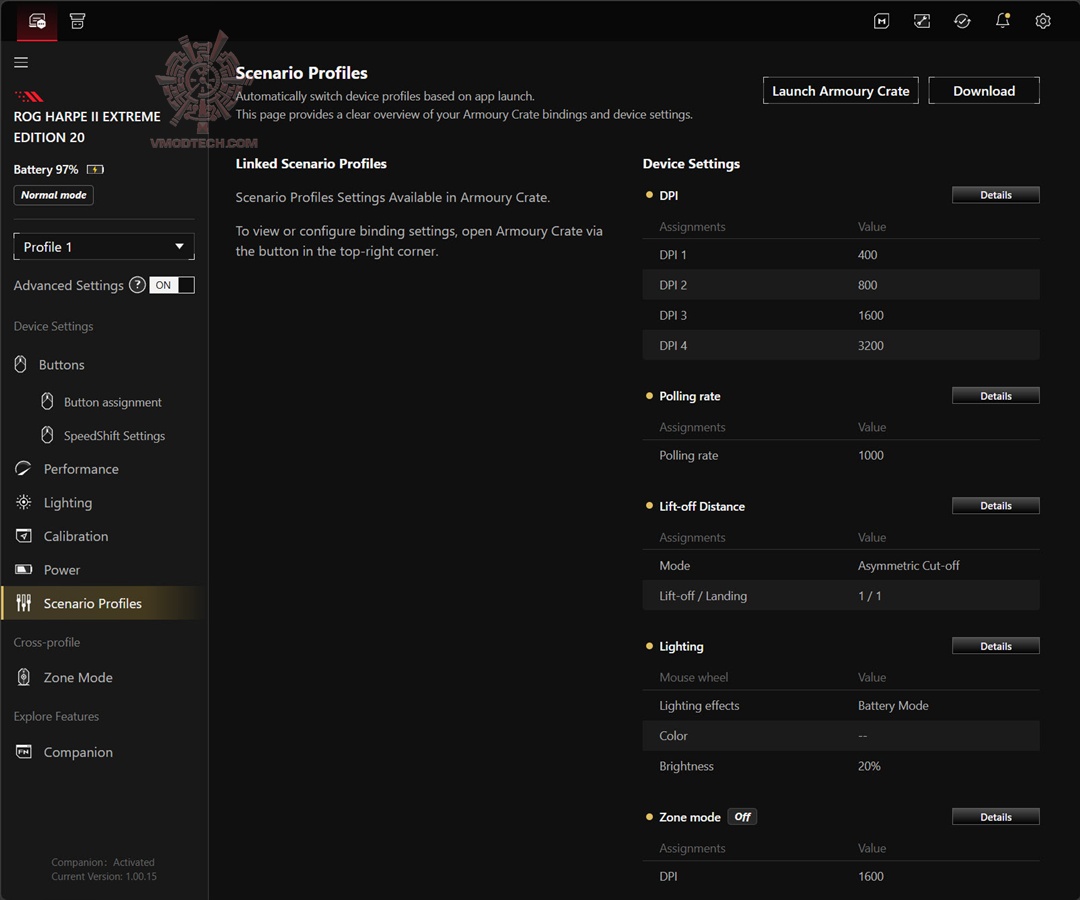Click the Zone Mode mouse icon
The height and width of the screenshot is (900, 1080).
23,678
